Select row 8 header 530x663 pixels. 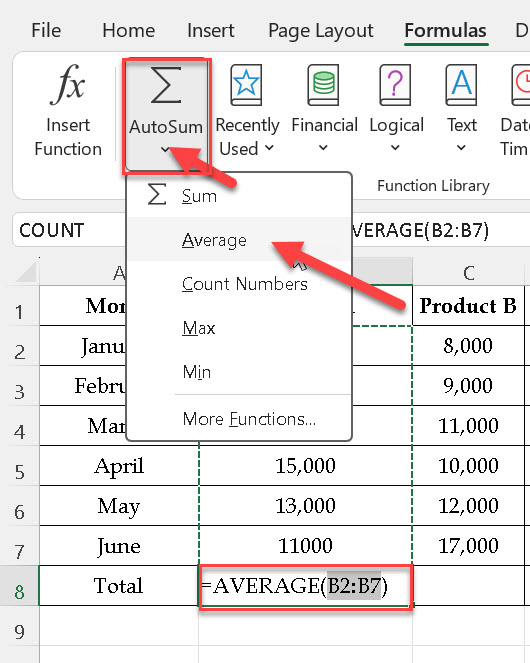pyautogui.click(x=19, y=586)
